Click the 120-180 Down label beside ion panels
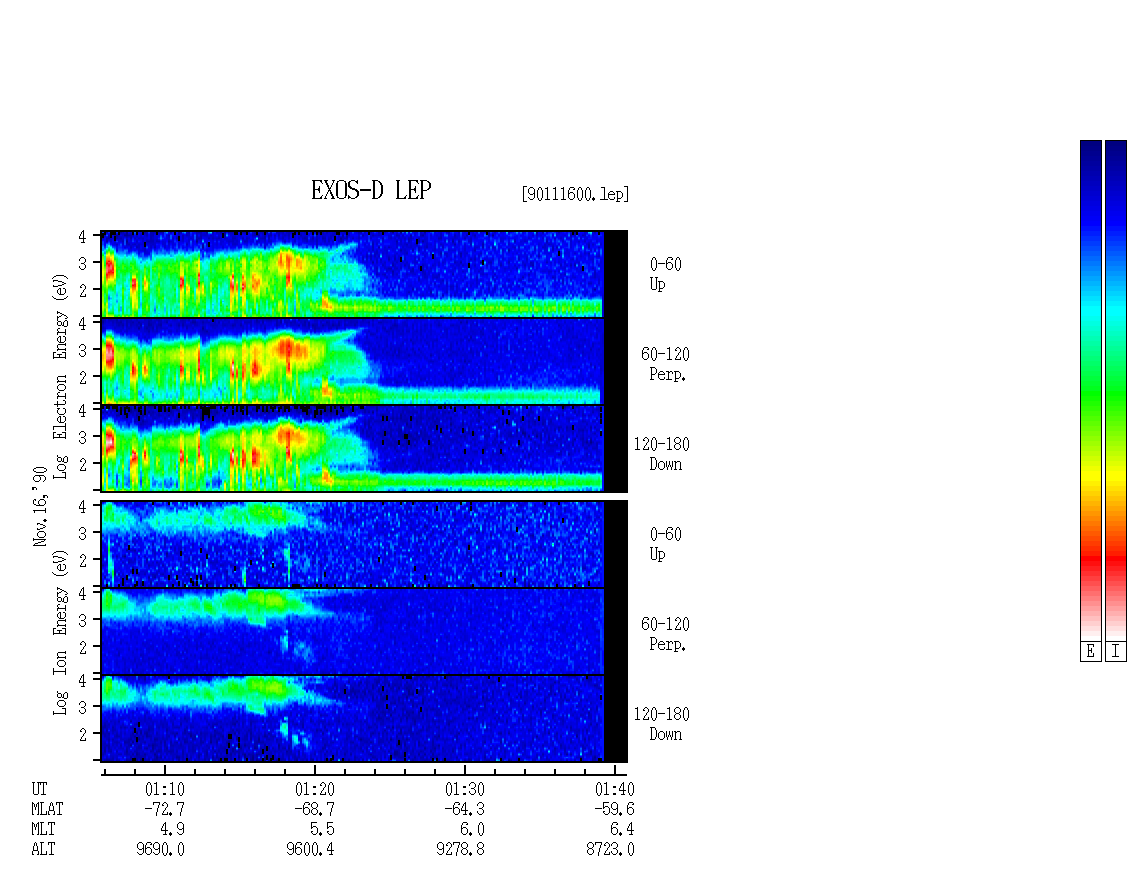The image size is (1130, 875). (662, 724)
